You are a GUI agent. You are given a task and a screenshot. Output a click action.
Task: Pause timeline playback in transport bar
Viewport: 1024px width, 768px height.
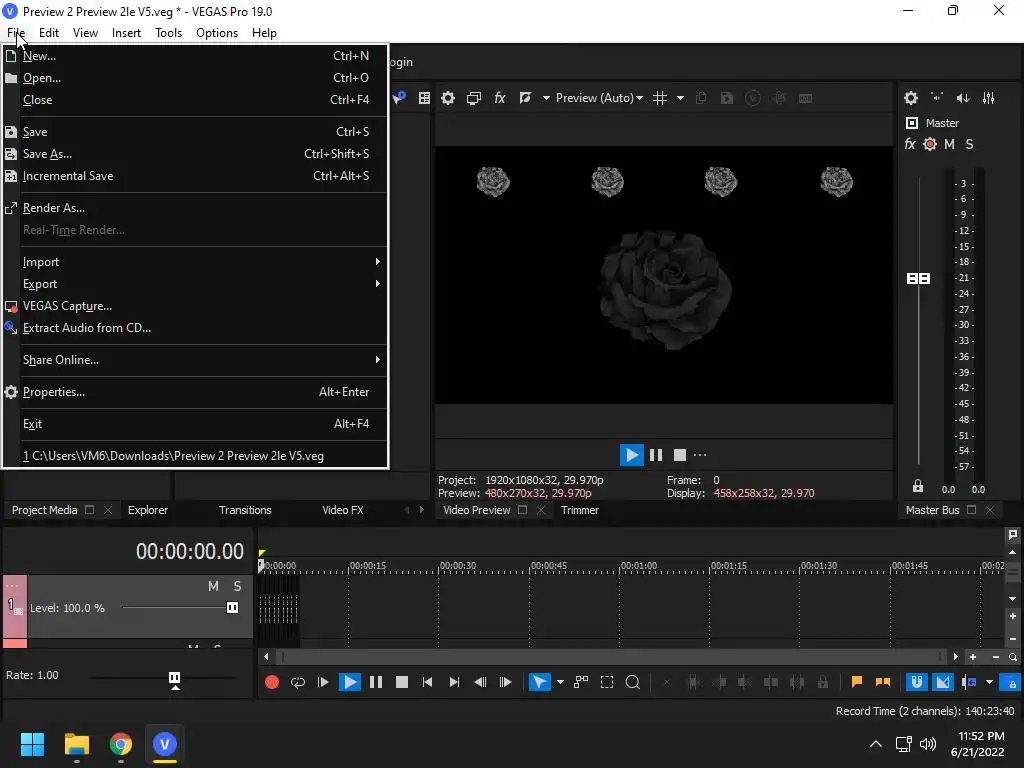coord(376,682)
